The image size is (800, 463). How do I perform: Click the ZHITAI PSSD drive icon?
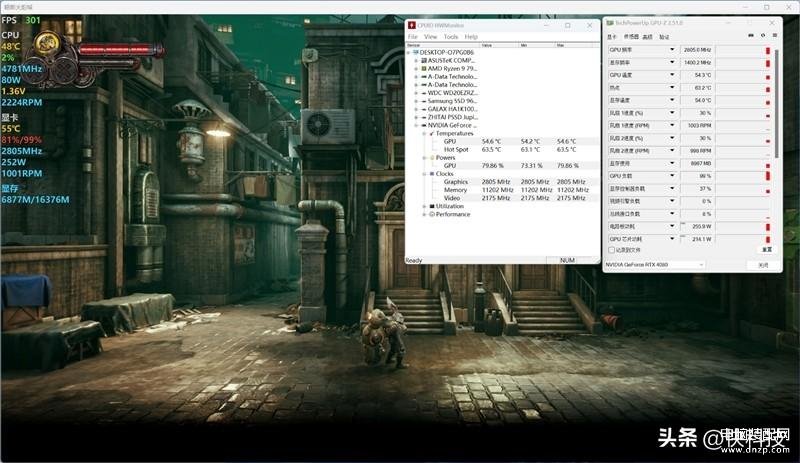(423, 117)
